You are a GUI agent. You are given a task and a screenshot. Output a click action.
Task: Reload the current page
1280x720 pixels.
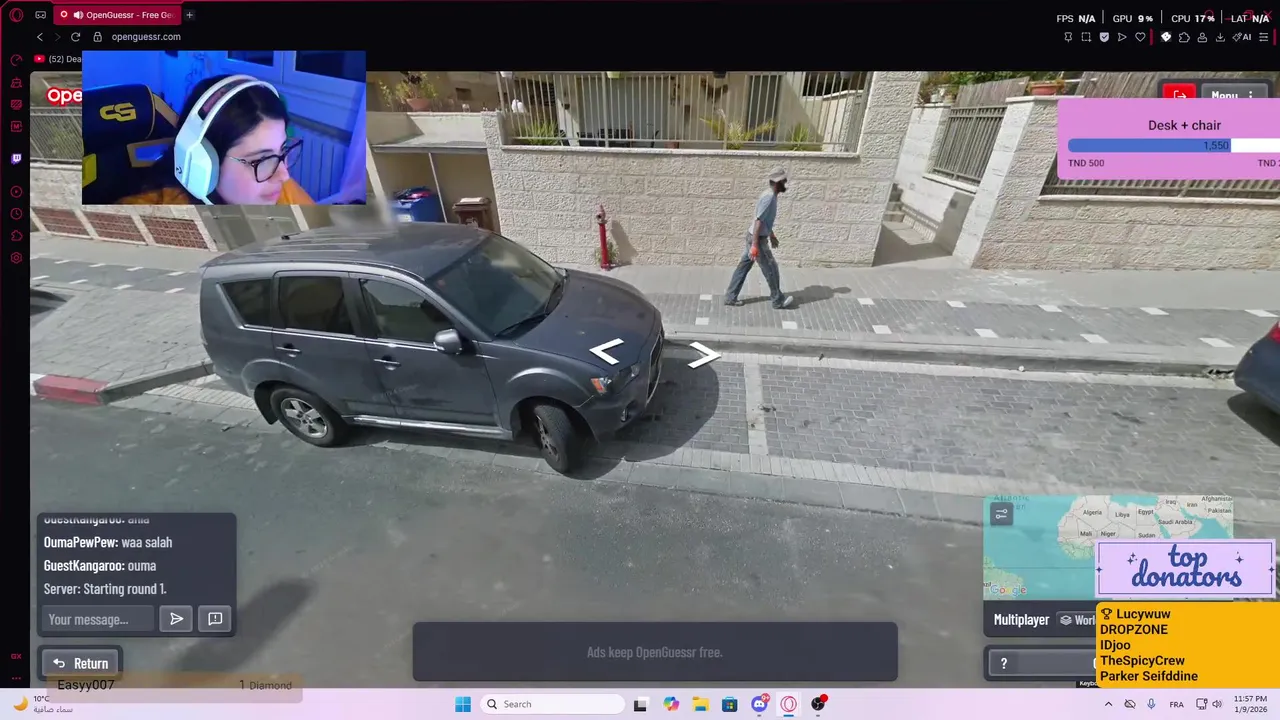pos(75,37)
